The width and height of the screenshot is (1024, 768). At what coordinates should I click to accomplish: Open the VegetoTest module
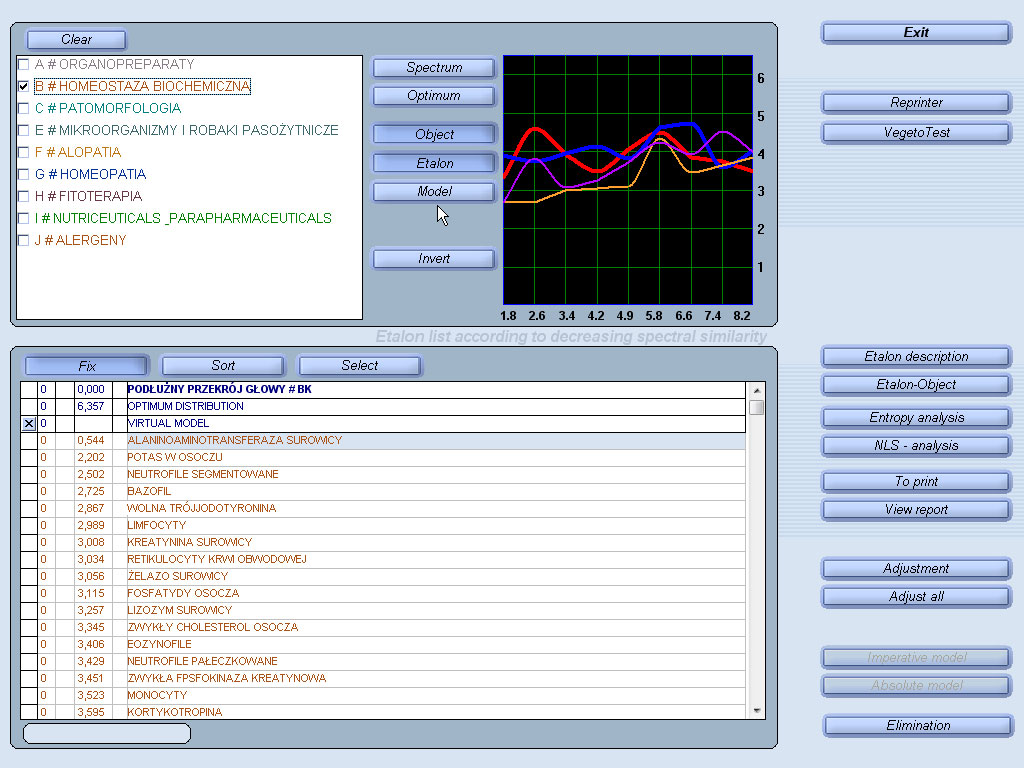pos(916,132)
